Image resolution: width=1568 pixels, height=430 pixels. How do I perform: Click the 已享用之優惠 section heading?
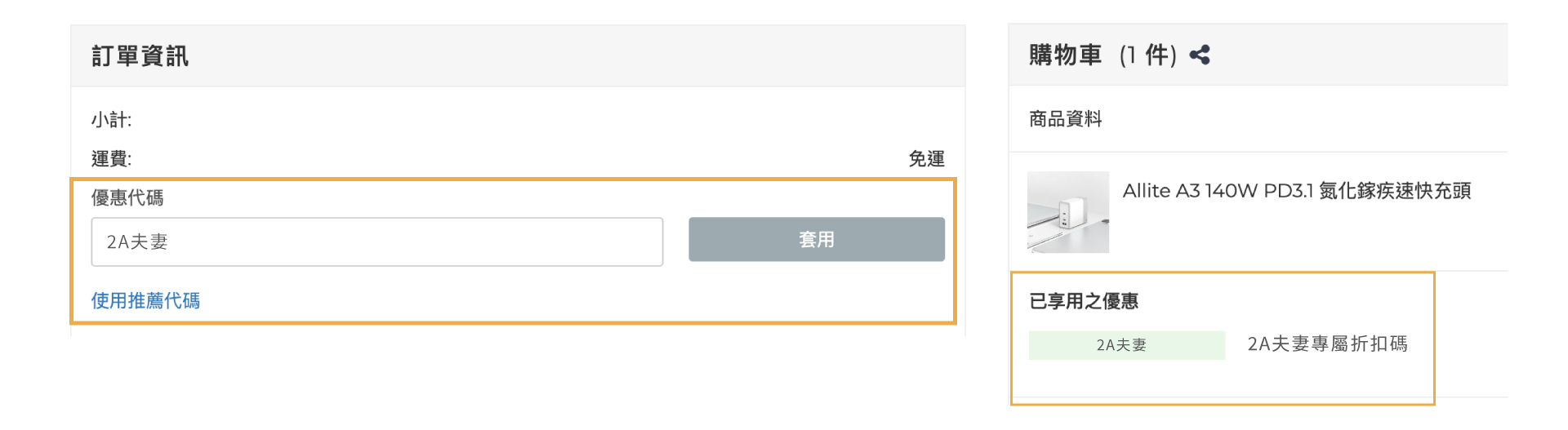point(1083,302)
